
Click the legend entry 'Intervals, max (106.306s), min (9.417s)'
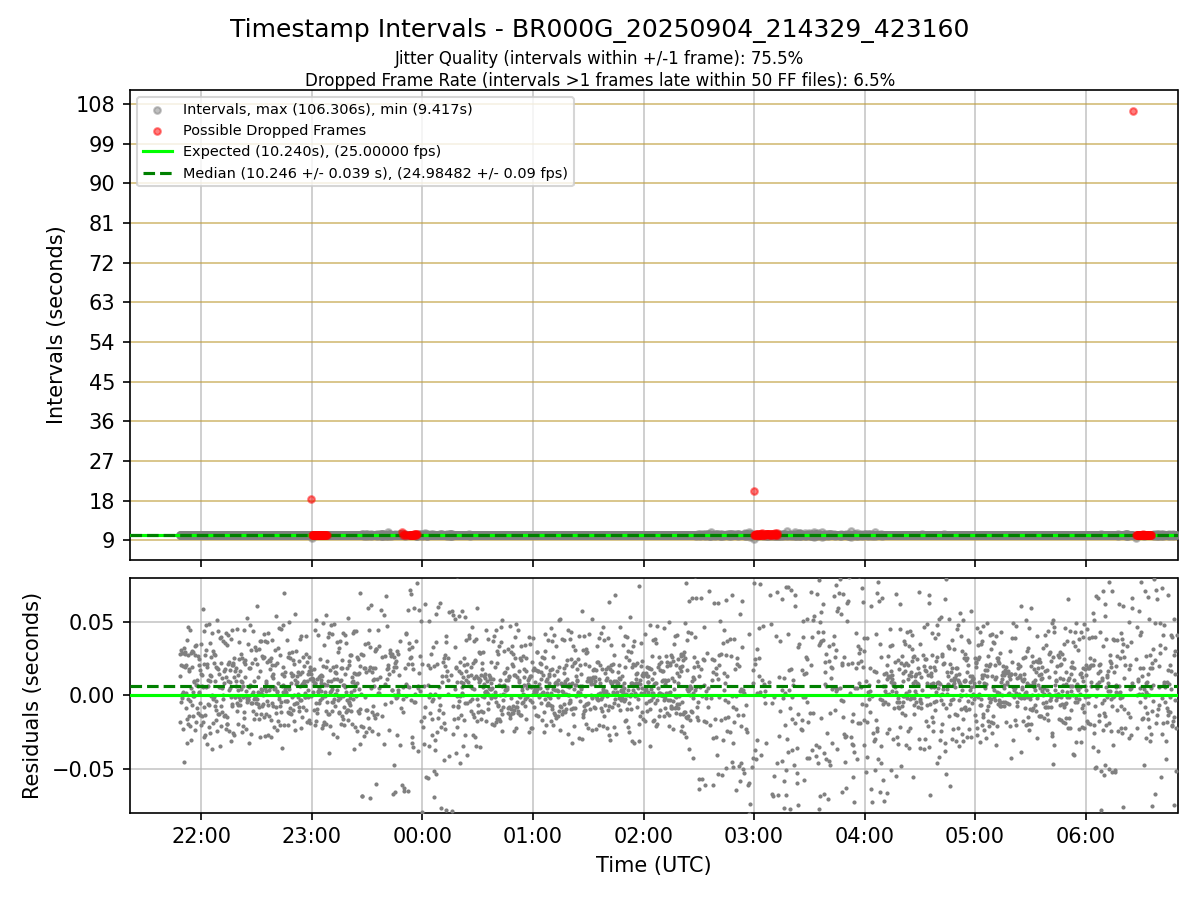(x=328, y=109)
